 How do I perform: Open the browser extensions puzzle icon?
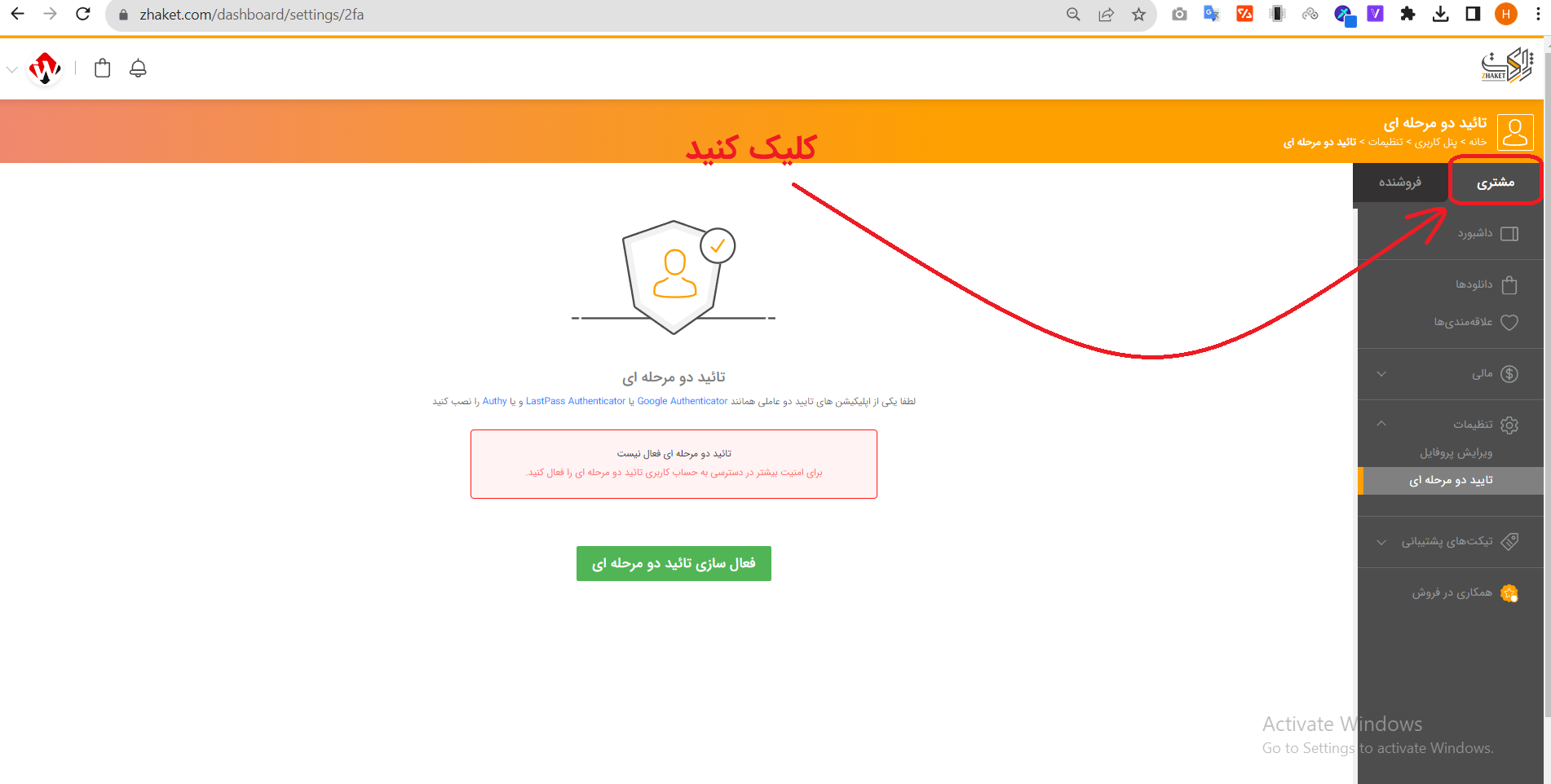point(1407,14)
